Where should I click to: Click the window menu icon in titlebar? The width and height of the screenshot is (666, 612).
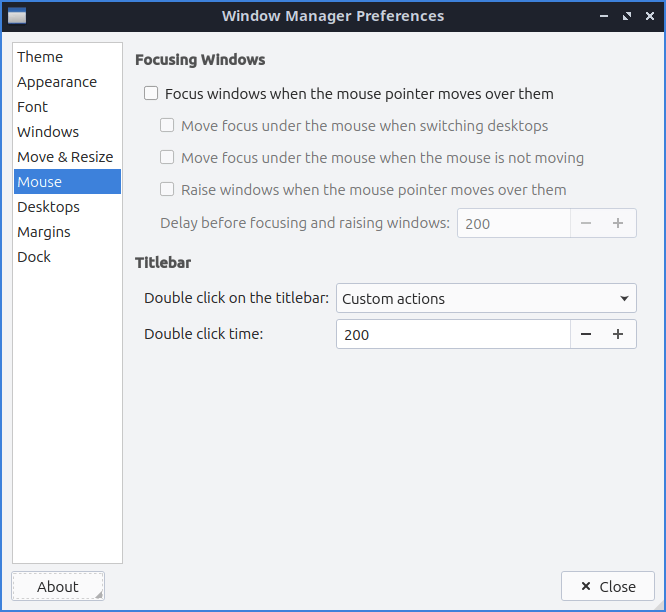[x=17, y=16]
